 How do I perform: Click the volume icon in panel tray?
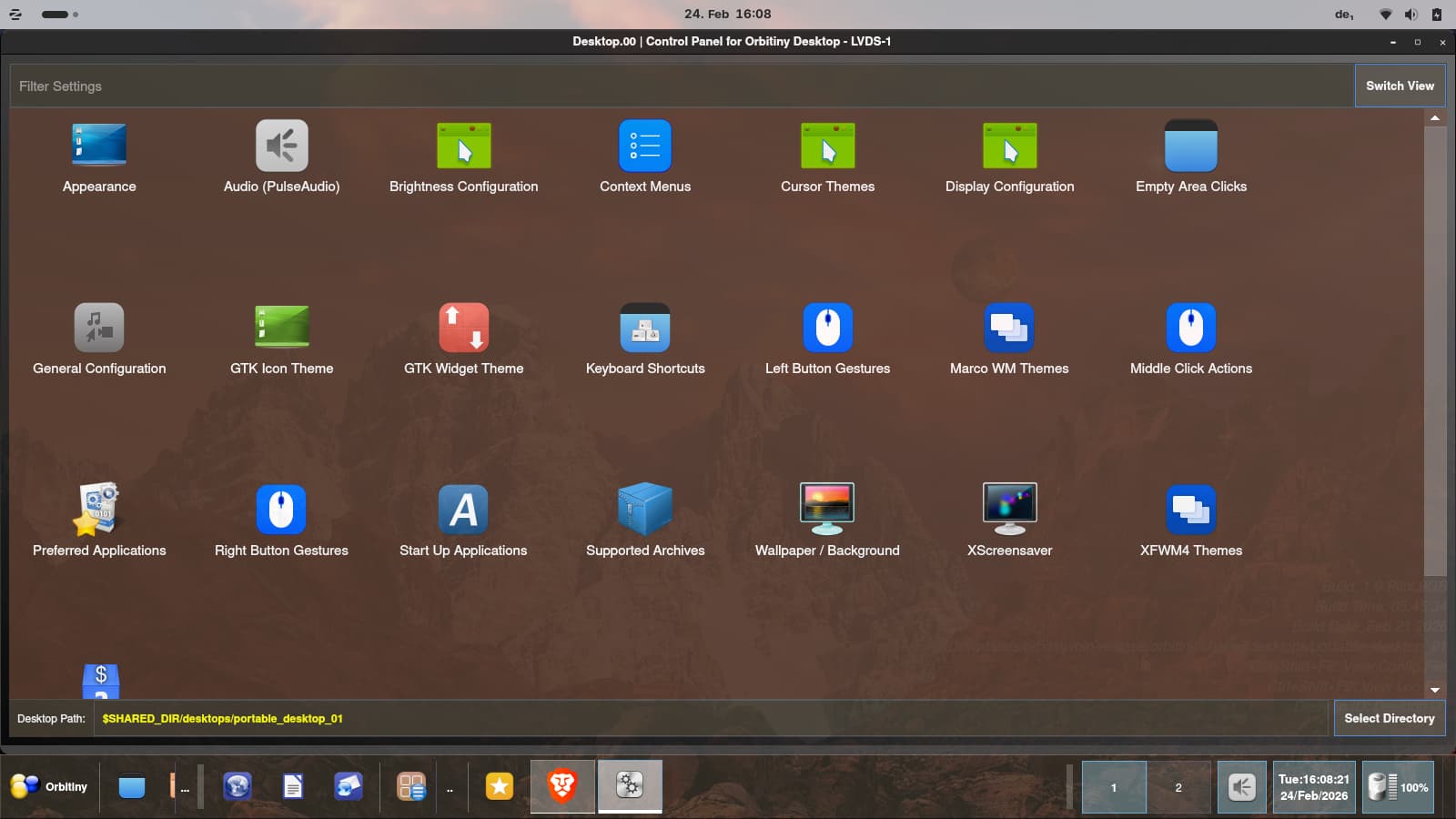(1241, 787)
